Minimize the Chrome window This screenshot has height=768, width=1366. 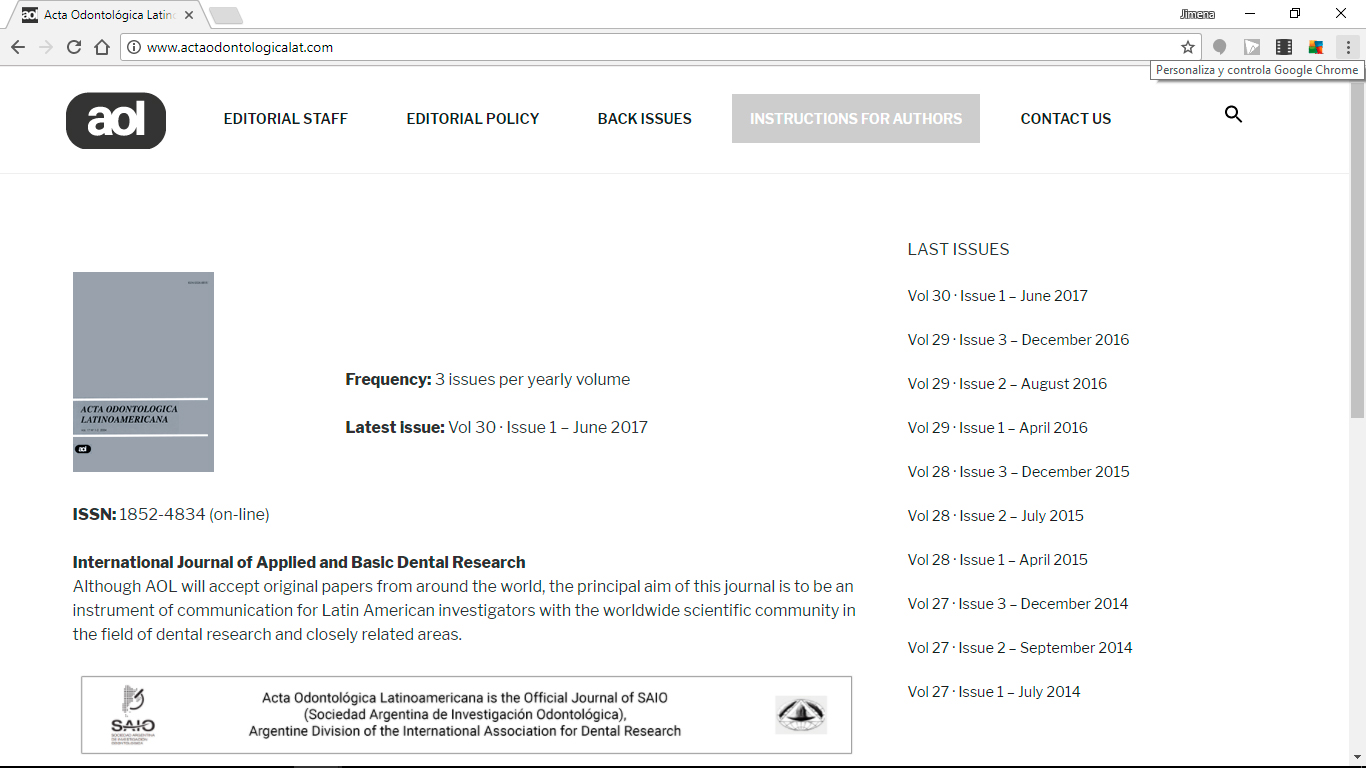1250,14
